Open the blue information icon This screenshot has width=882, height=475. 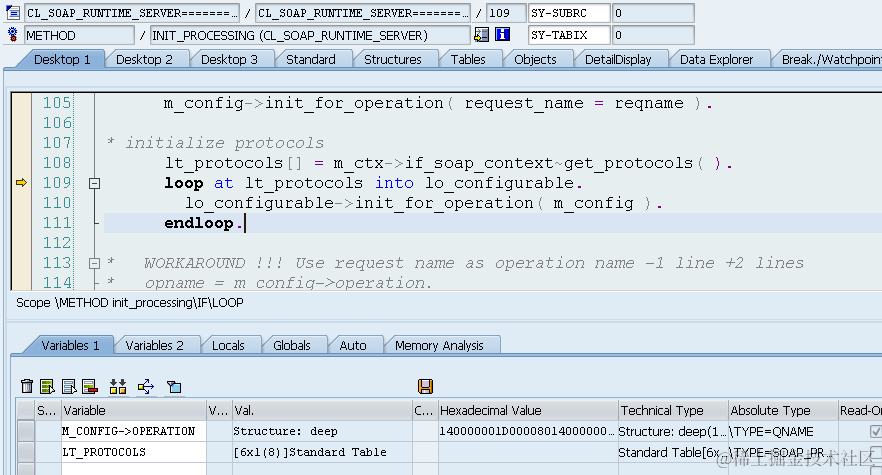(502, 35)
